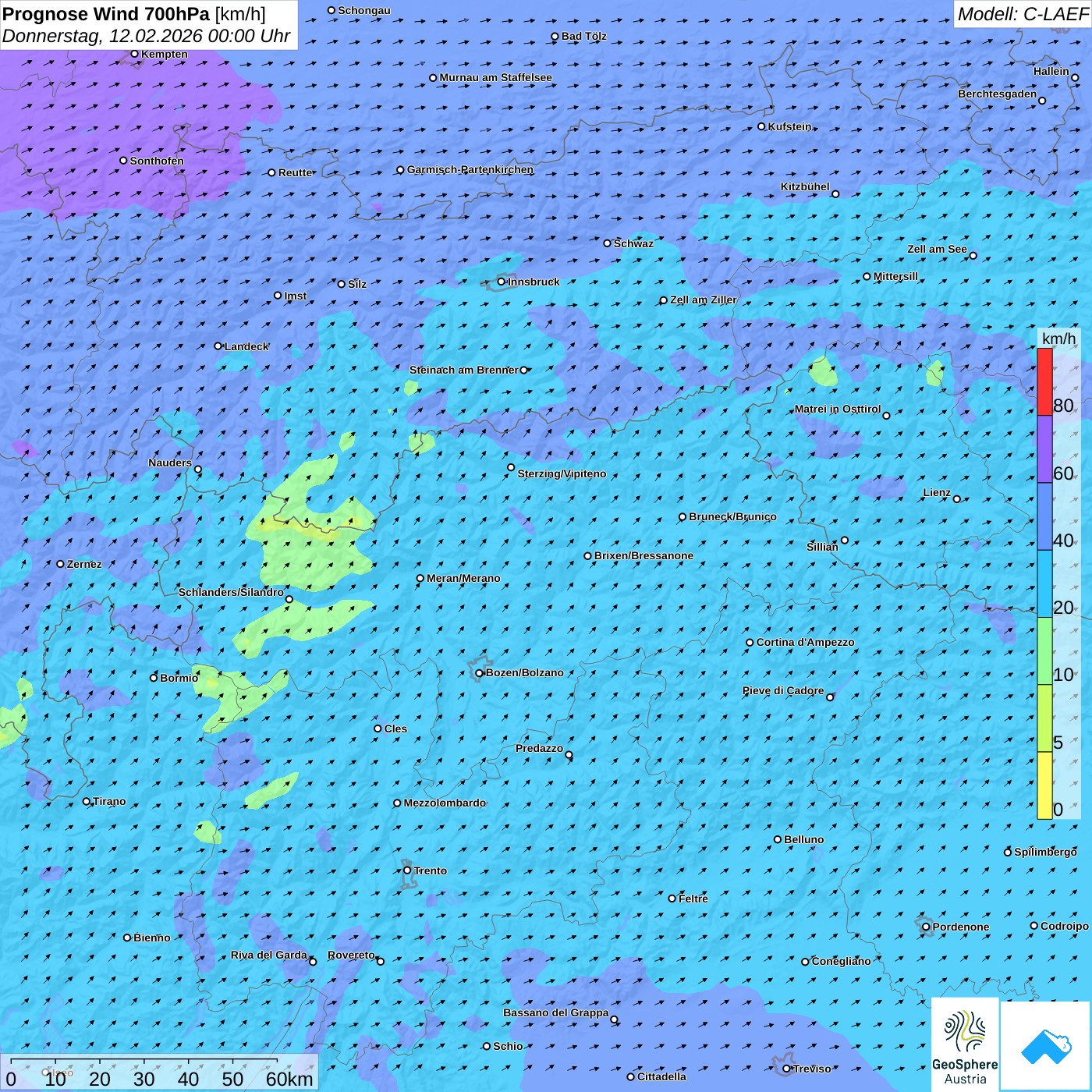Click the 'Schwaz' label

click(x=633, y=243)
